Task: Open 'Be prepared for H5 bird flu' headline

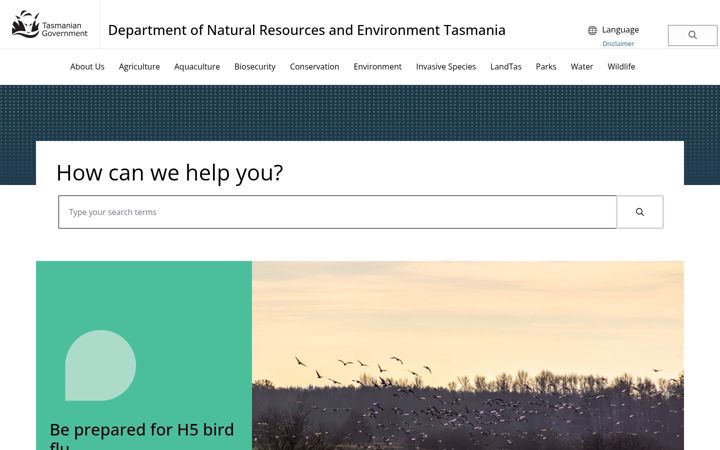Action: (x=142, y=435)
